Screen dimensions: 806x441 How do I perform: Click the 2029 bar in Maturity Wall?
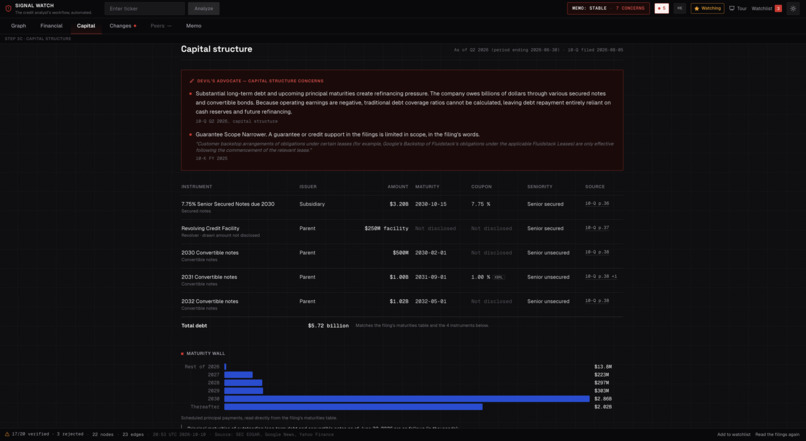tap(244, 391)
